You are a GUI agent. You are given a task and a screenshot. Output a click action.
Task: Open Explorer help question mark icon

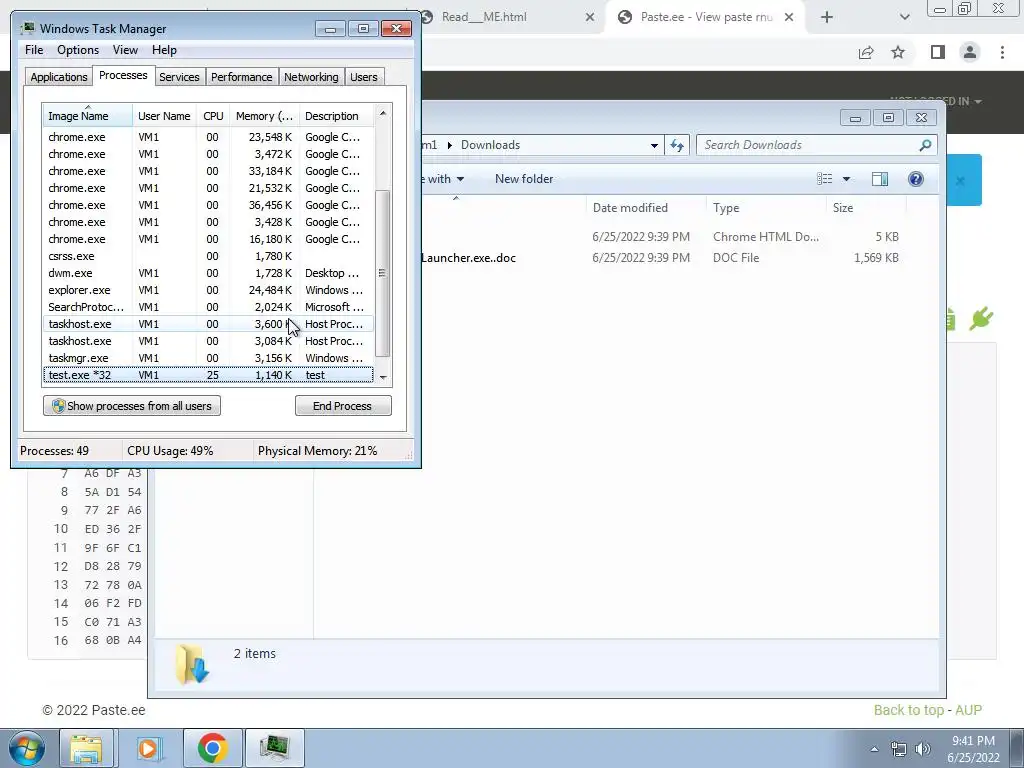pyautogui.click(x=916, y=179)
